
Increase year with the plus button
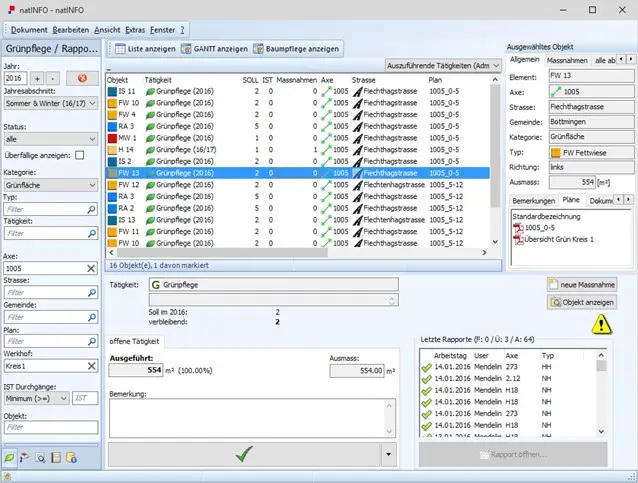[x=37, y=78]
